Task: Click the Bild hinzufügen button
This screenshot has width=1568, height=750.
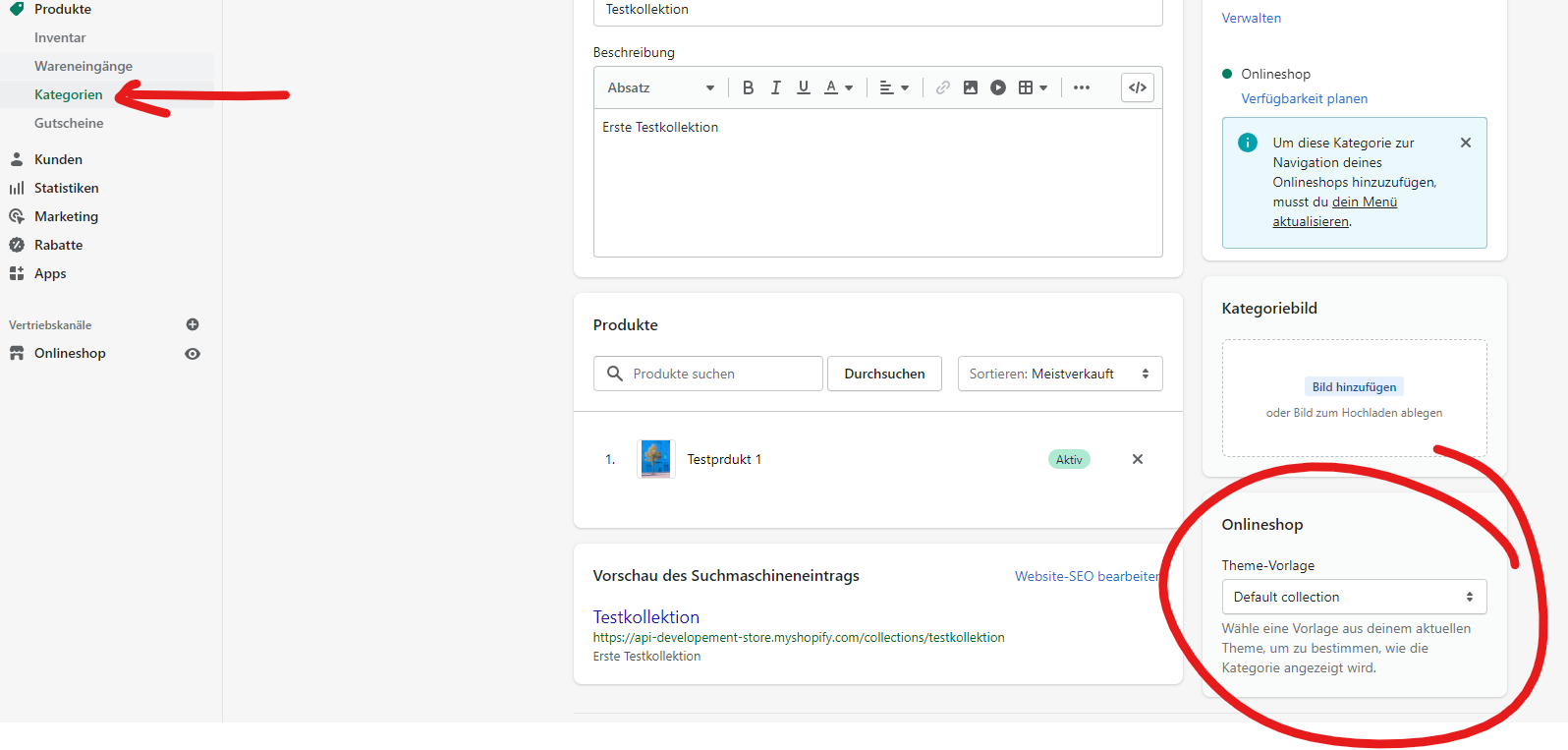Action: [x=1354, y=387]
